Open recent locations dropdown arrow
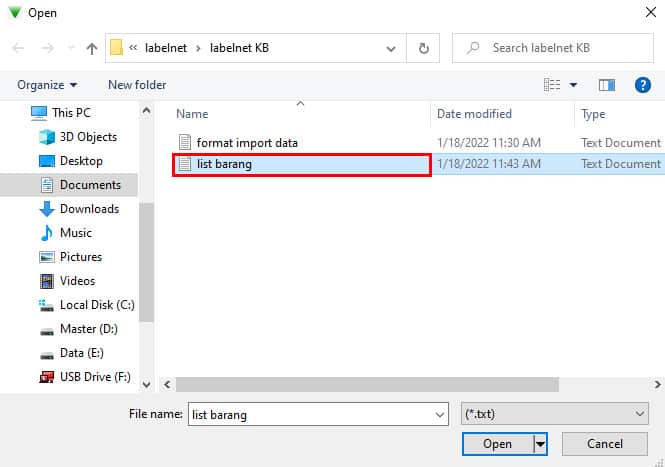665x467 pixels. coord(71,48)
